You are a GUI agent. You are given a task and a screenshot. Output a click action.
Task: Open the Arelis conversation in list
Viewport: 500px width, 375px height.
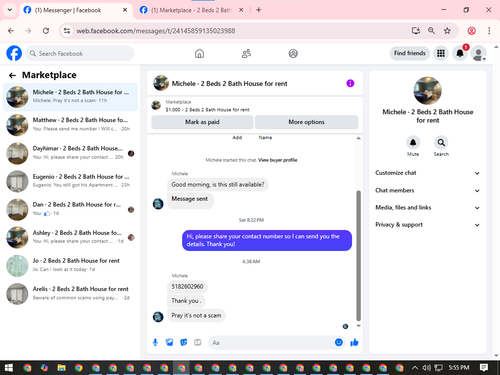[x=70, y=294]
